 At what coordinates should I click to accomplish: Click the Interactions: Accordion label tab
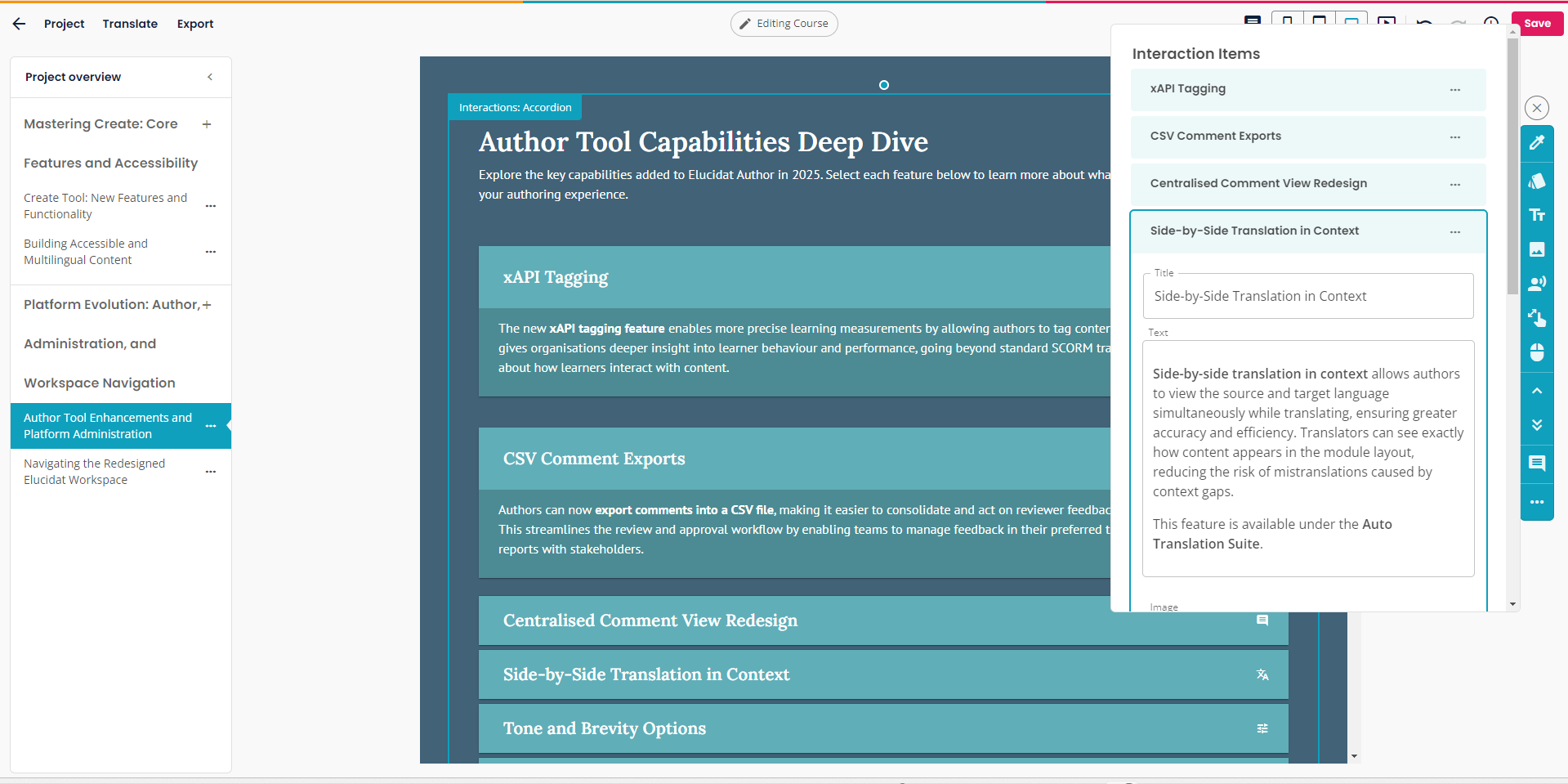click(515, 107)
